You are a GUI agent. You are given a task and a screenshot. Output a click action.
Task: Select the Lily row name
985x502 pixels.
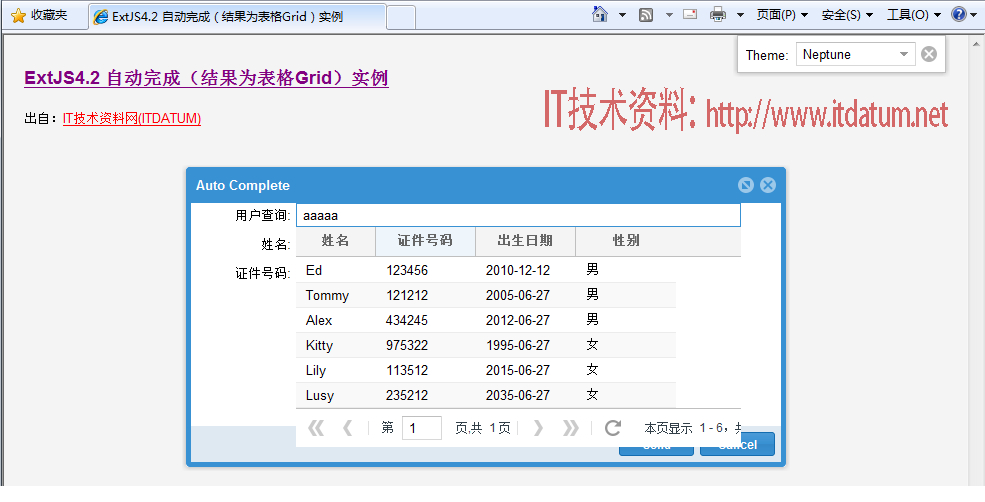316,371
